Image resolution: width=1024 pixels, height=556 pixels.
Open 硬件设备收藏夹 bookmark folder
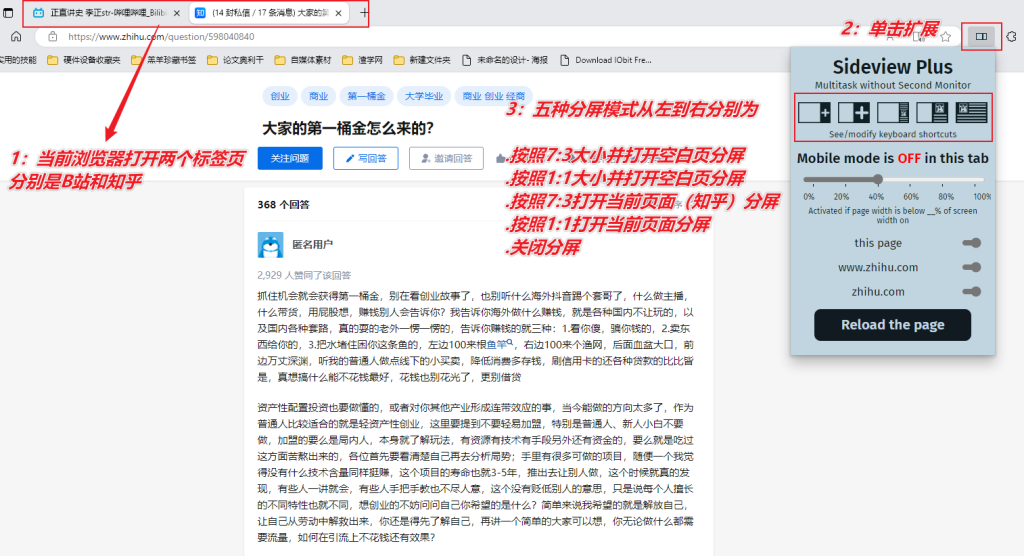[x=84, y=60]
